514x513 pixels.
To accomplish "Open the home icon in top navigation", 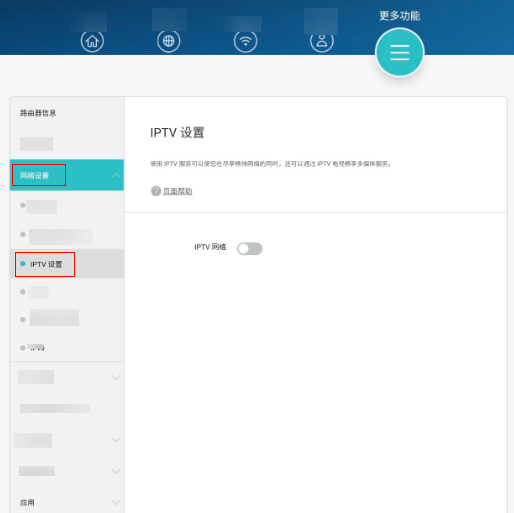I will [92, 41].
